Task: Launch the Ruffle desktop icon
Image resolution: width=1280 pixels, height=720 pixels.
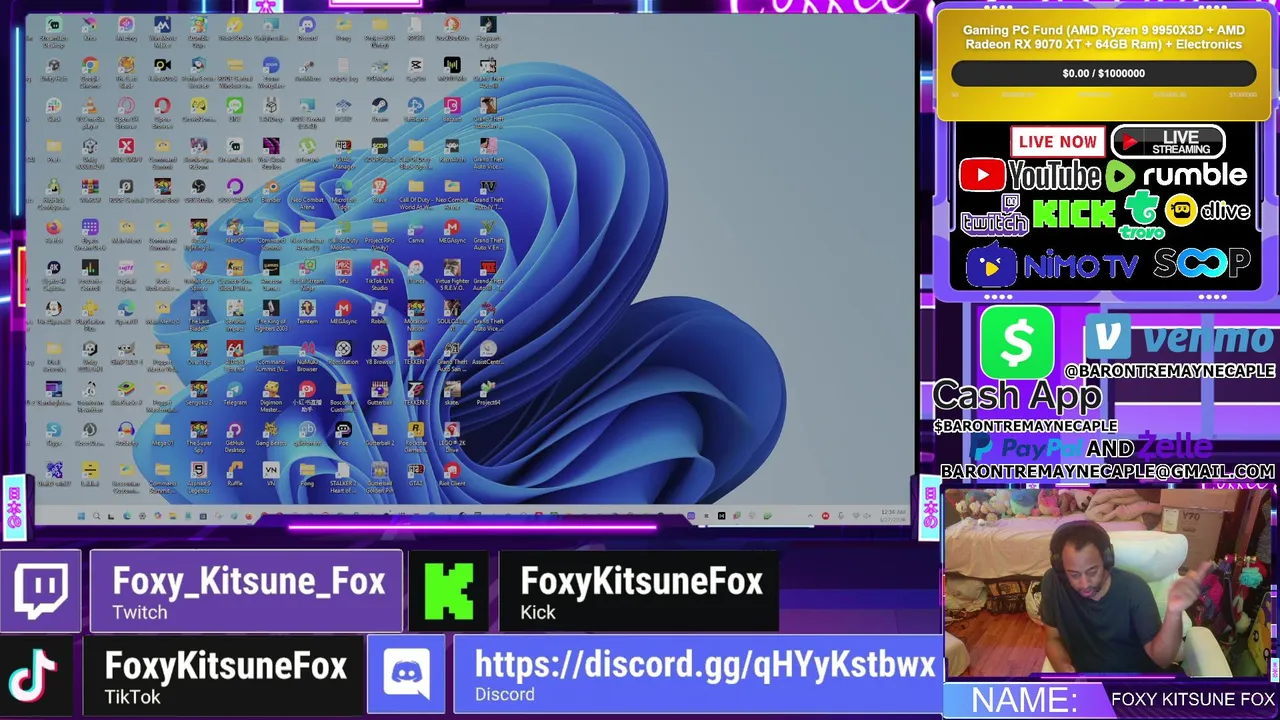Action: 235,470
